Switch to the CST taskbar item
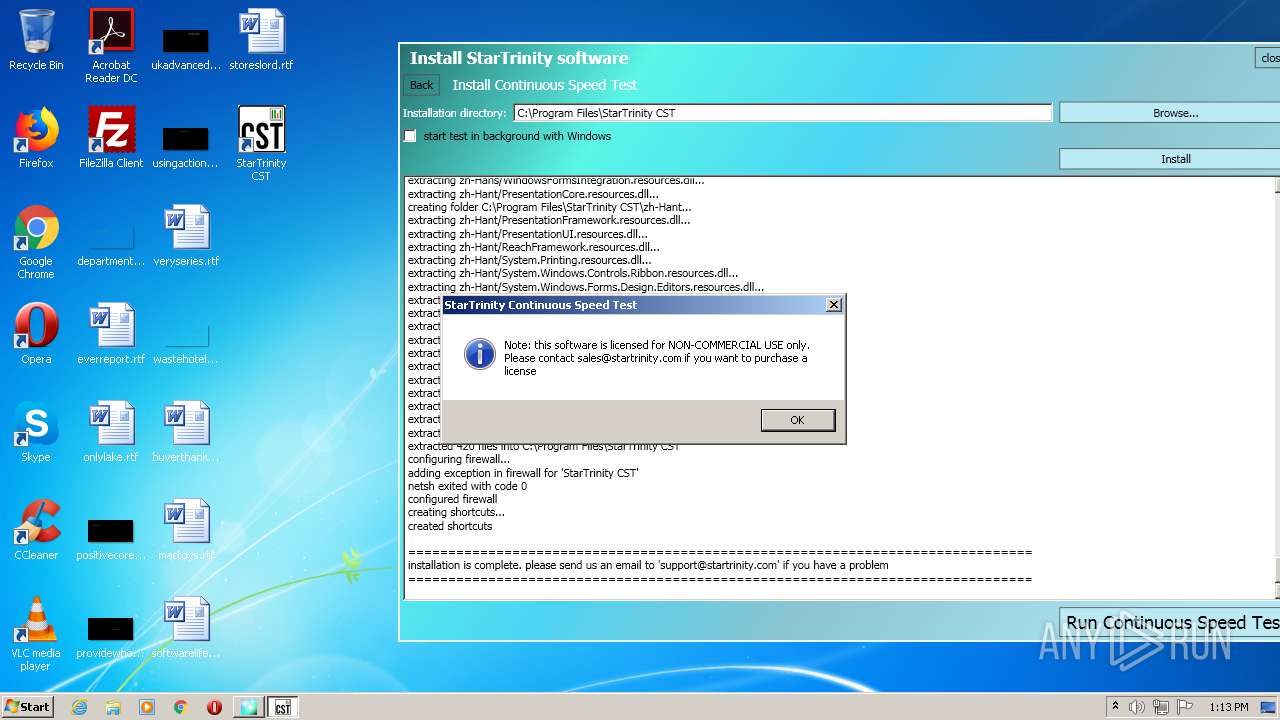Image resolution: width=1280 pixels, height=720 pixels. coord(282,707)
